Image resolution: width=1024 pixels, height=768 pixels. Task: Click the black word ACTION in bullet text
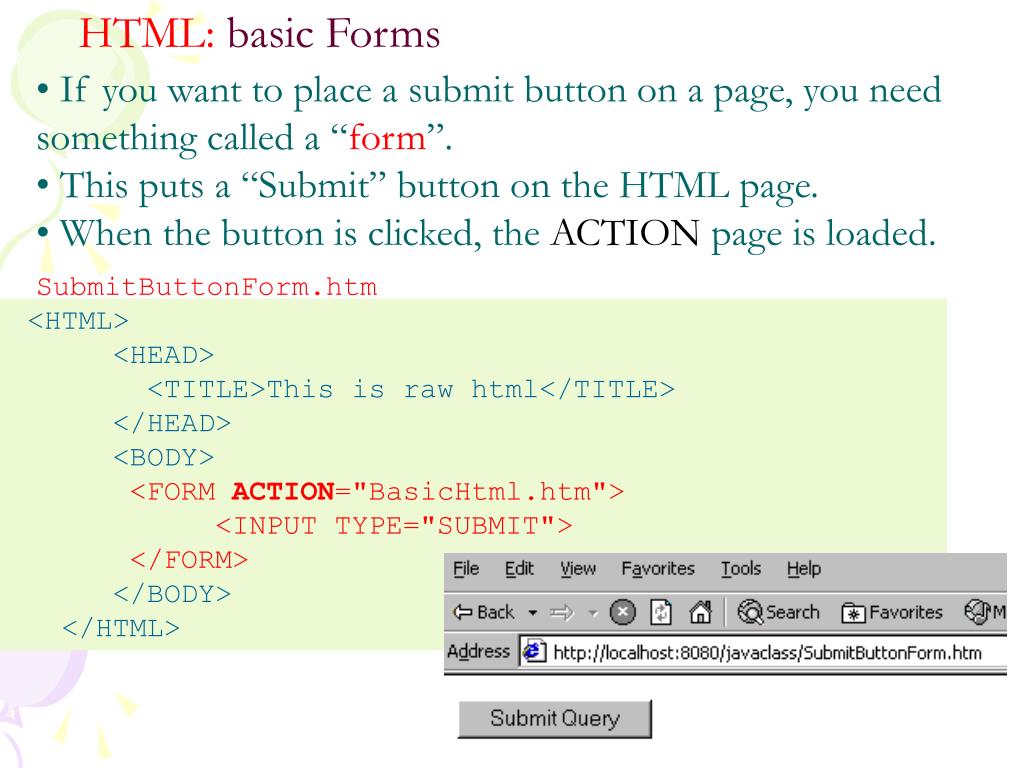pyautogui.click(x=625, y=233)
